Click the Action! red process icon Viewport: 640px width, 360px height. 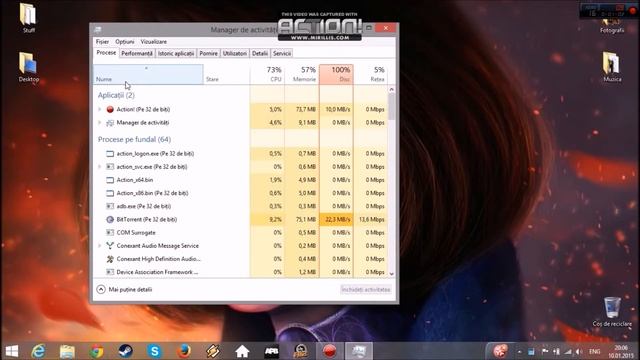(110, 109)
